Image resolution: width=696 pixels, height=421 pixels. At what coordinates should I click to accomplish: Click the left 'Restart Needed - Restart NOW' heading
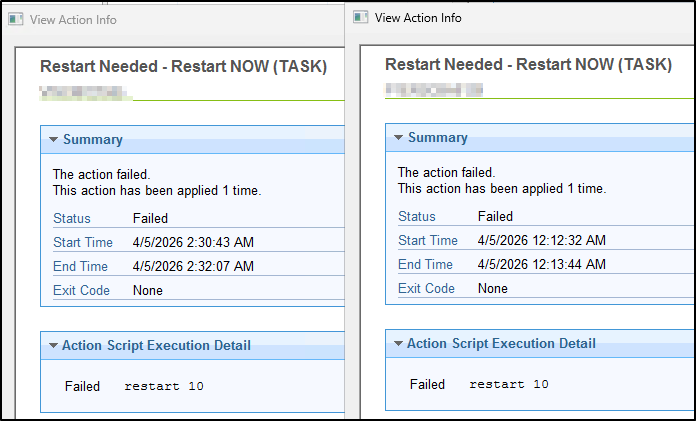tap(183, 67)
